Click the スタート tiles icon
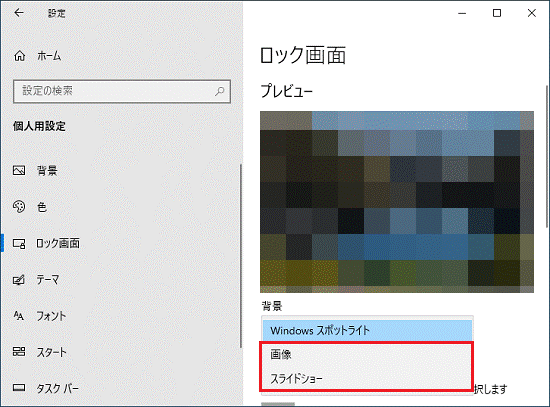550x407 pixels. [x=19, y=352]
